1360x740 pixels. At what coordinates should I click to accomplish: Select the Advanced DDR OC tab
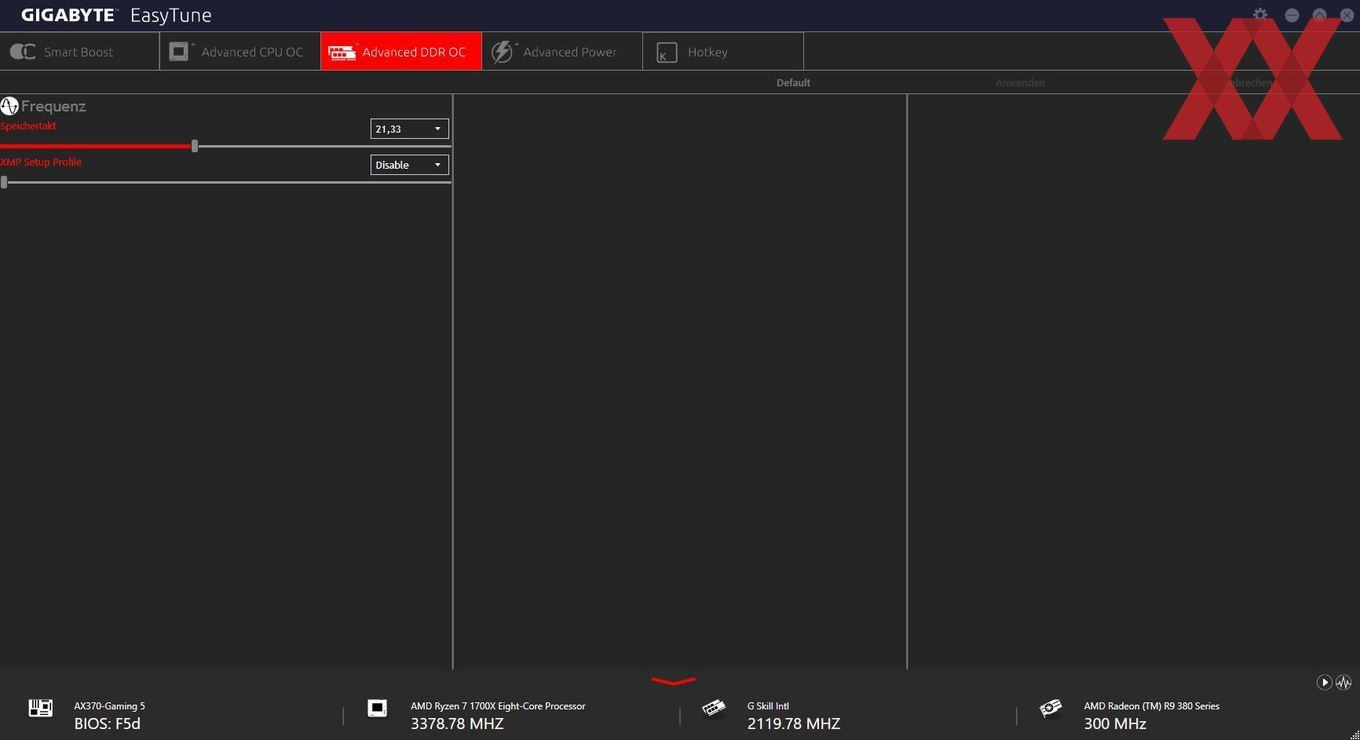point(401,51)
